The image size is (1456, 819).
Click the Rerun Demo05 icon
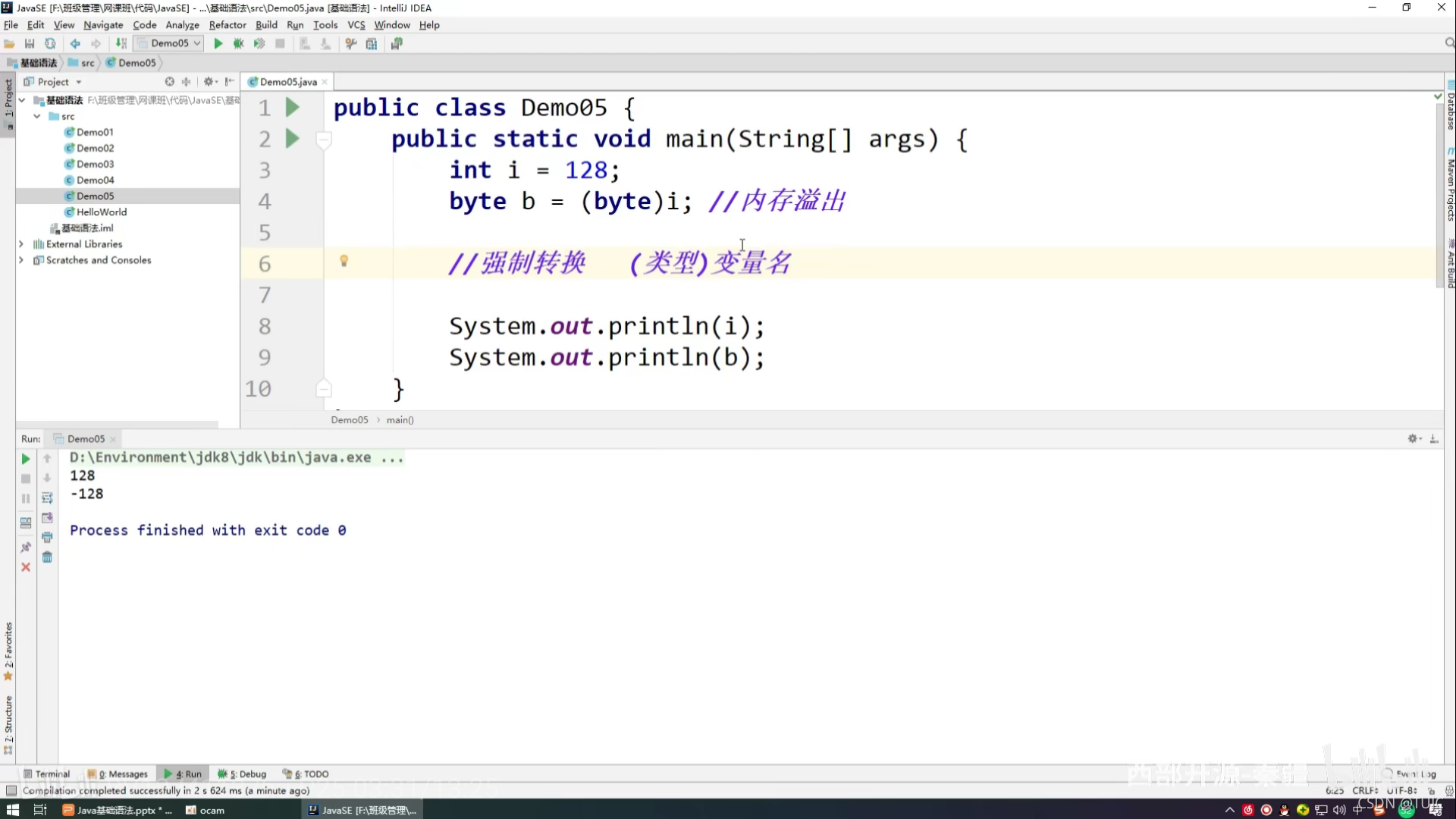click(x=25, y=458)
